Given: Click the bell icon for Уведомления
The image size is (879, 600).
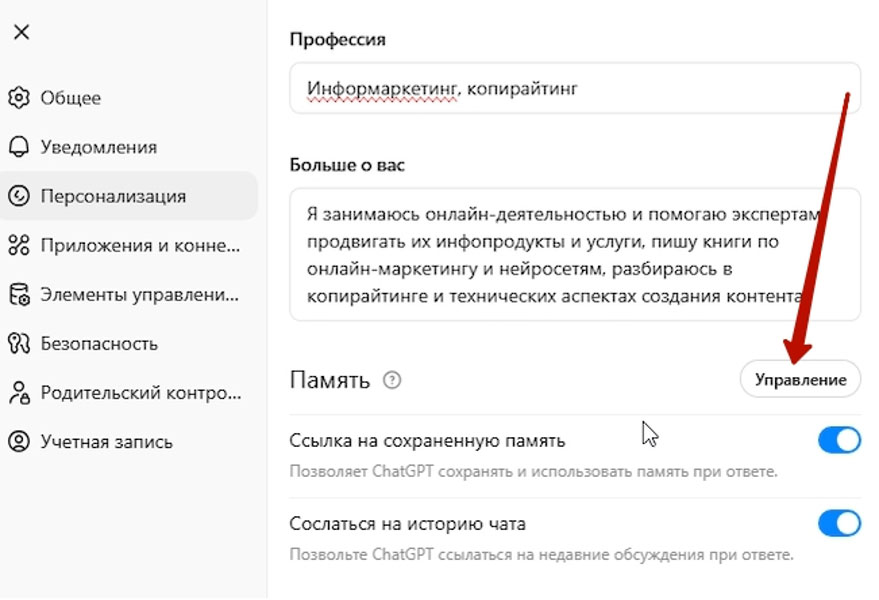Looking at the screenshot, I should point(19,147).
